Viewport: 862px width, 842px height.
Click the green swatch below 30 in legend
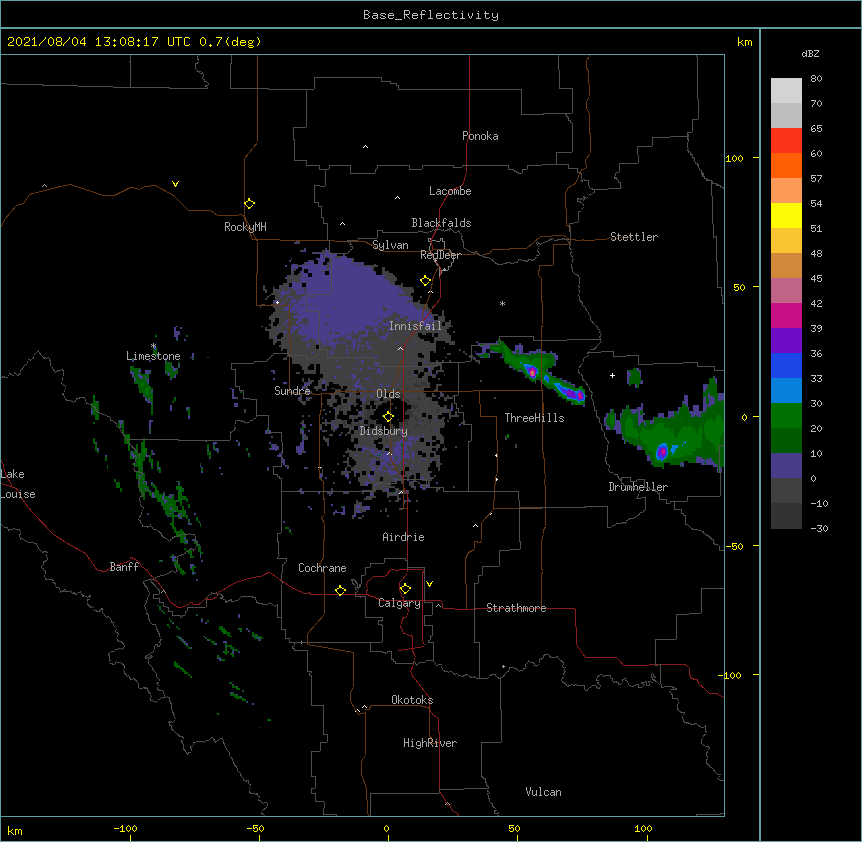click(786, 416)
